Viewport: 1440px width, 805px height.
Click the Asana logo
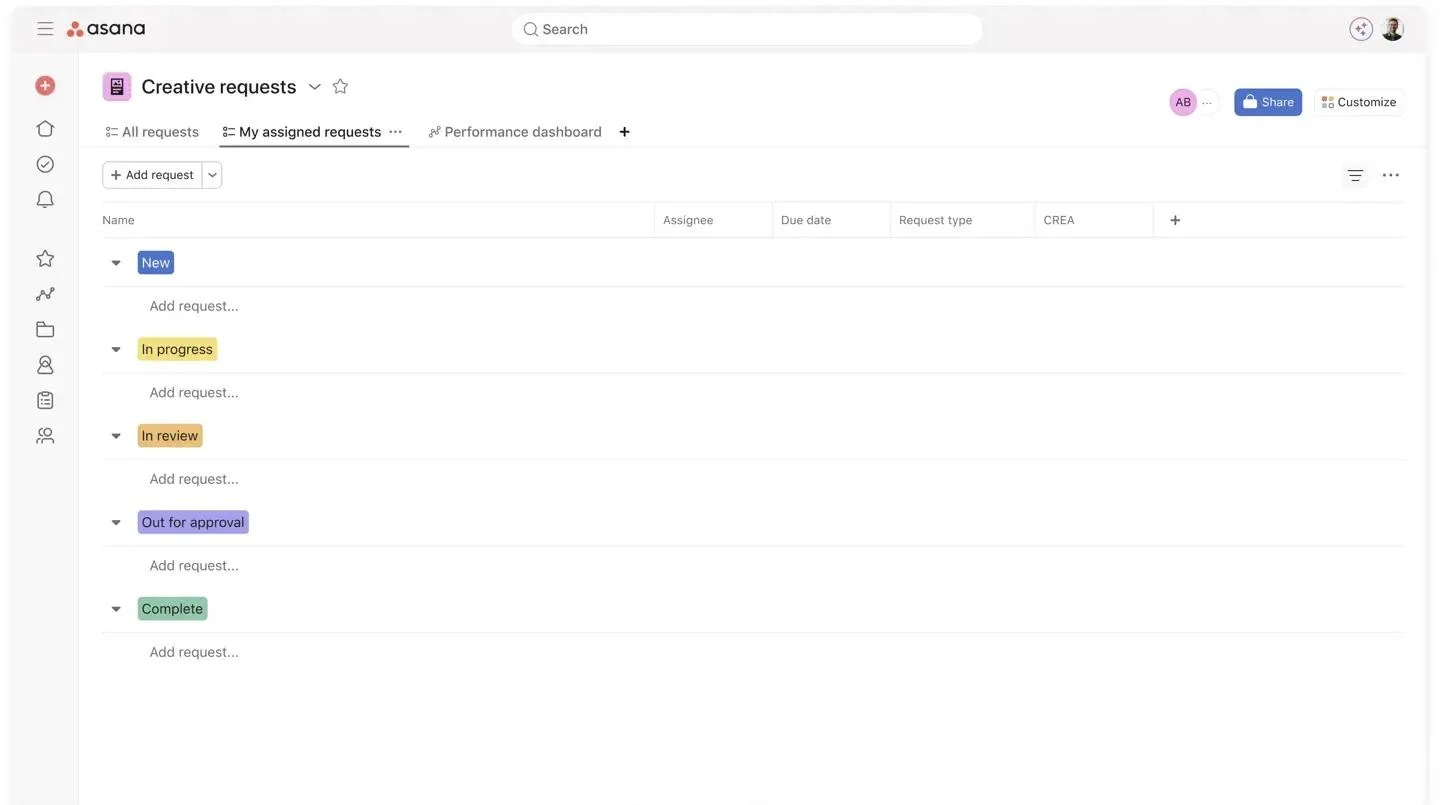tap(106, 28)
